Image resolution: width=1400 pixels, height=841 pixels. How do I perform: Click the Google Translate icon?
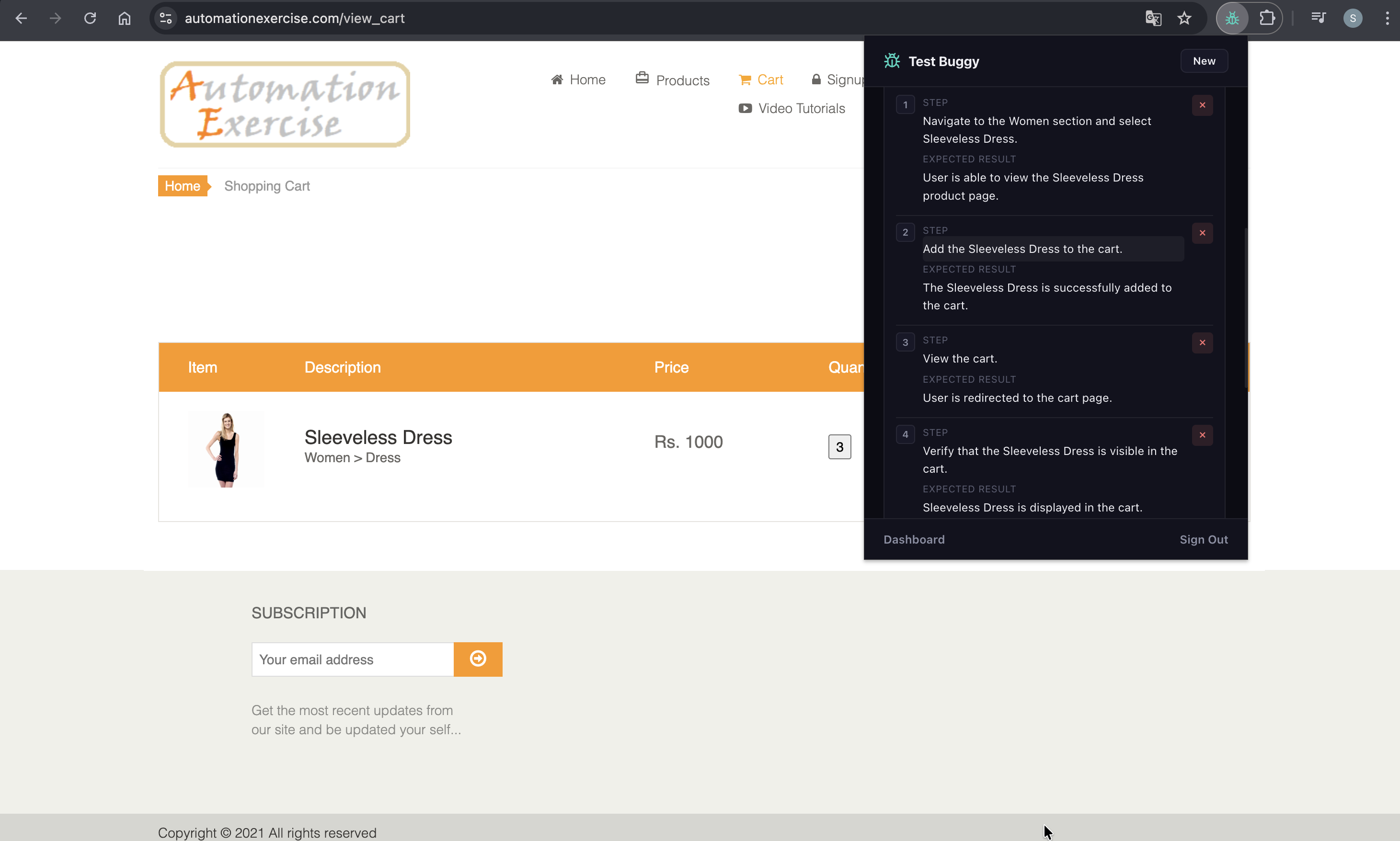click(1153, 18)
